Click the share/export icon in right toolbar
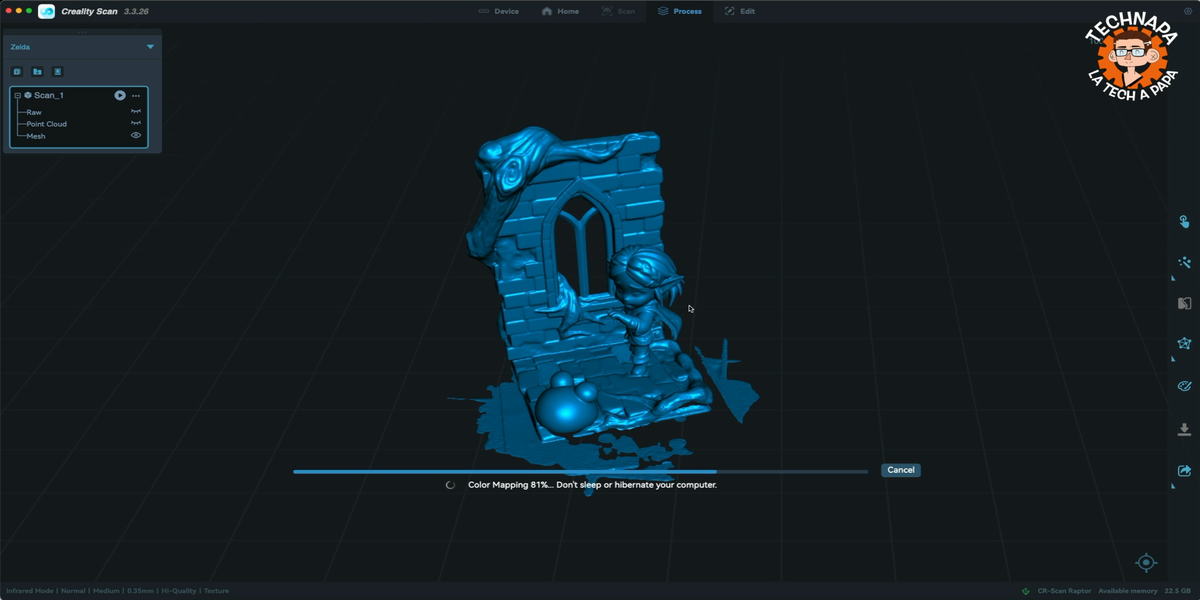This screenshot has width=1200, height=600. pos(1184,470)
